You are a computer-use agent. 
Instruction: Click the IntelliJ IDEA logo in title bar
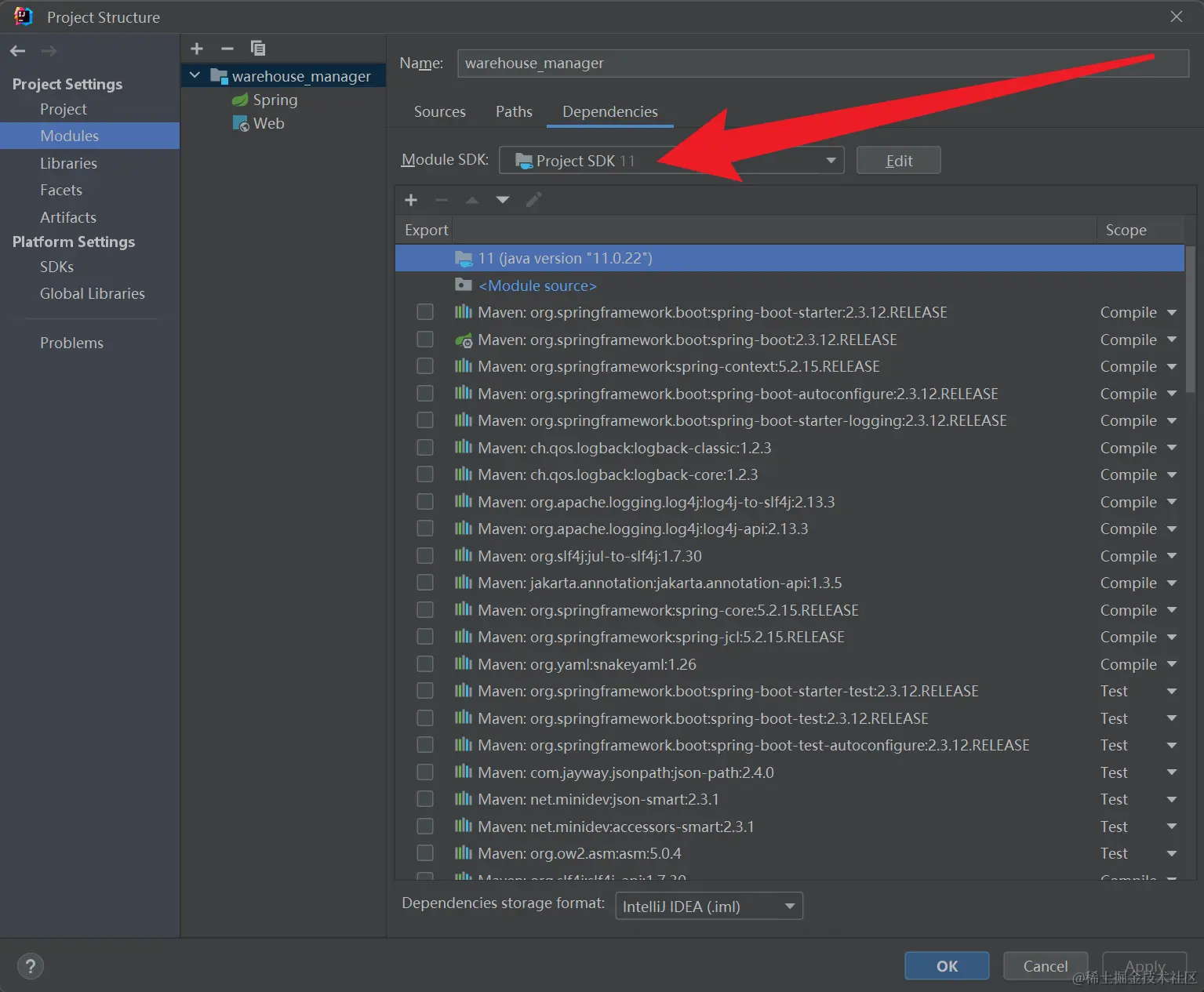click(x=24, y=16)
